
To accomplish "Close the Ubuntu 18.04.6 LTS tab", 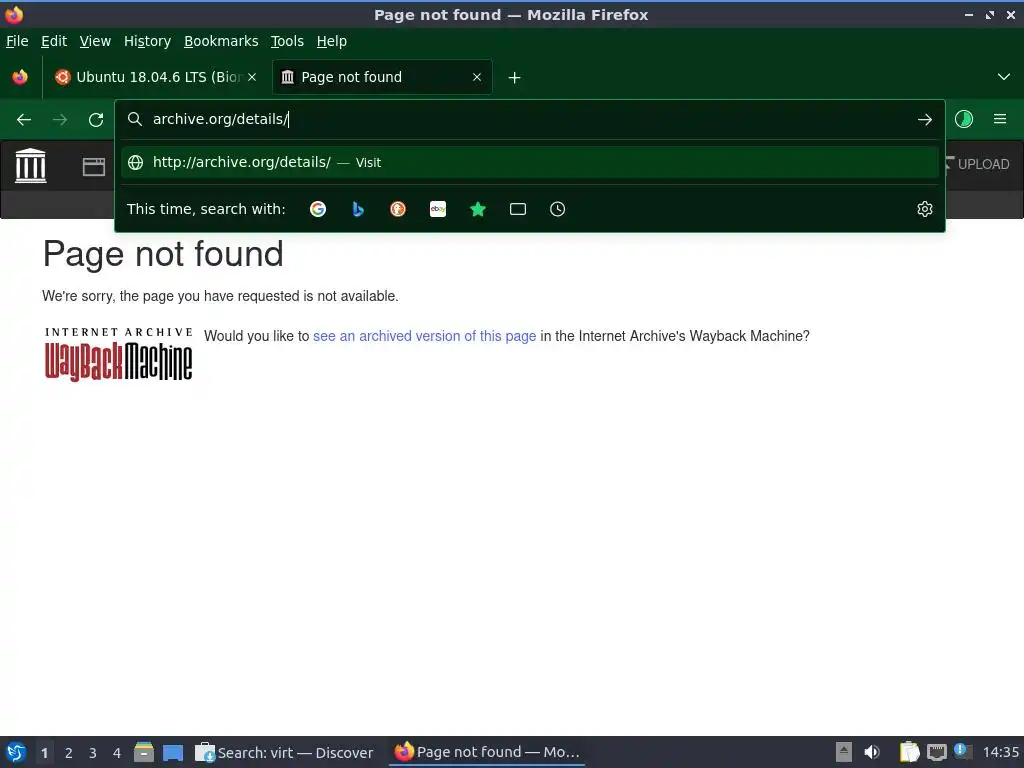I will 252,77.
